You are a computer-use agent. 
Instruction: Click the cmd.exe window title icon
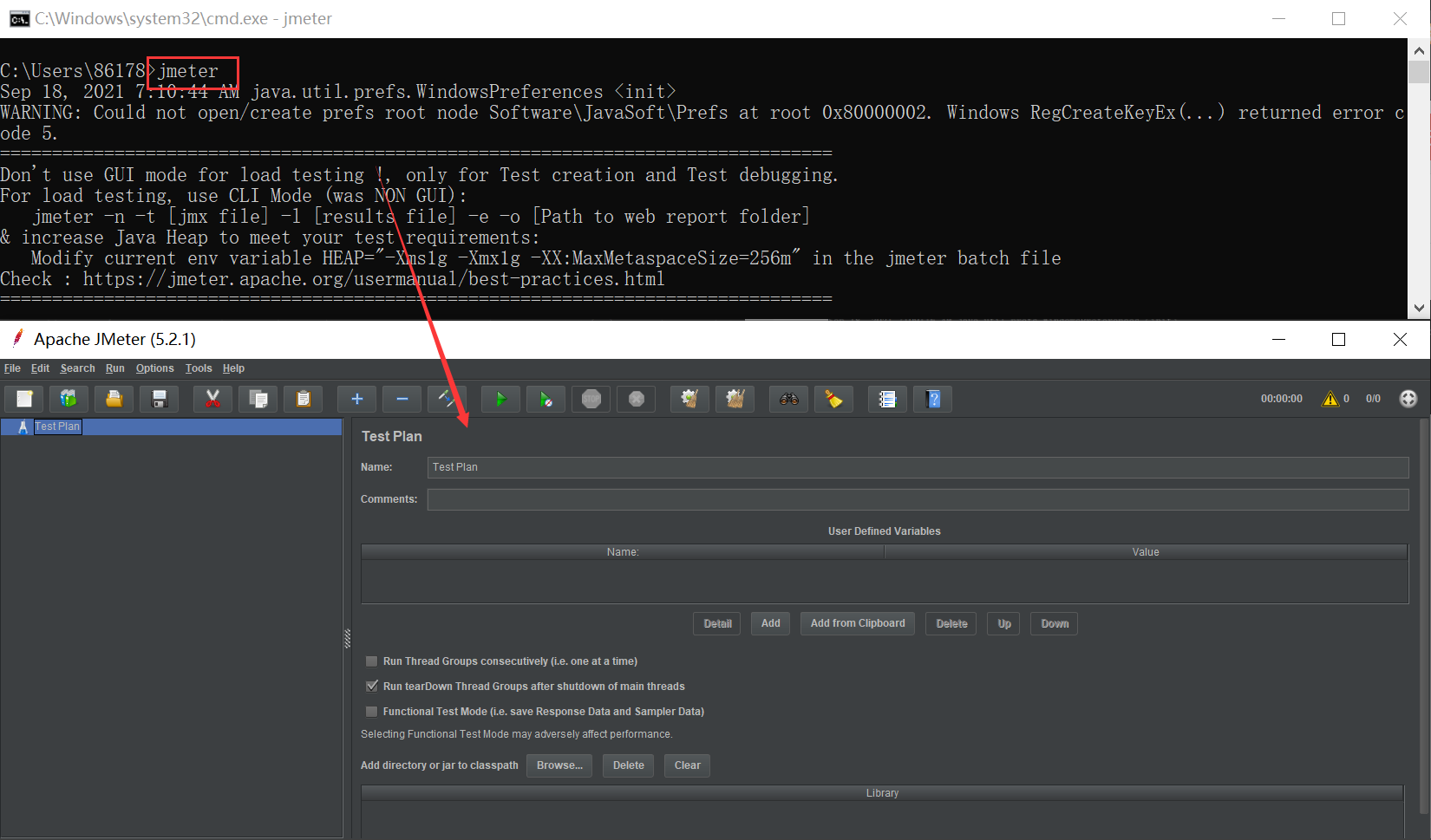pos(19,19)
